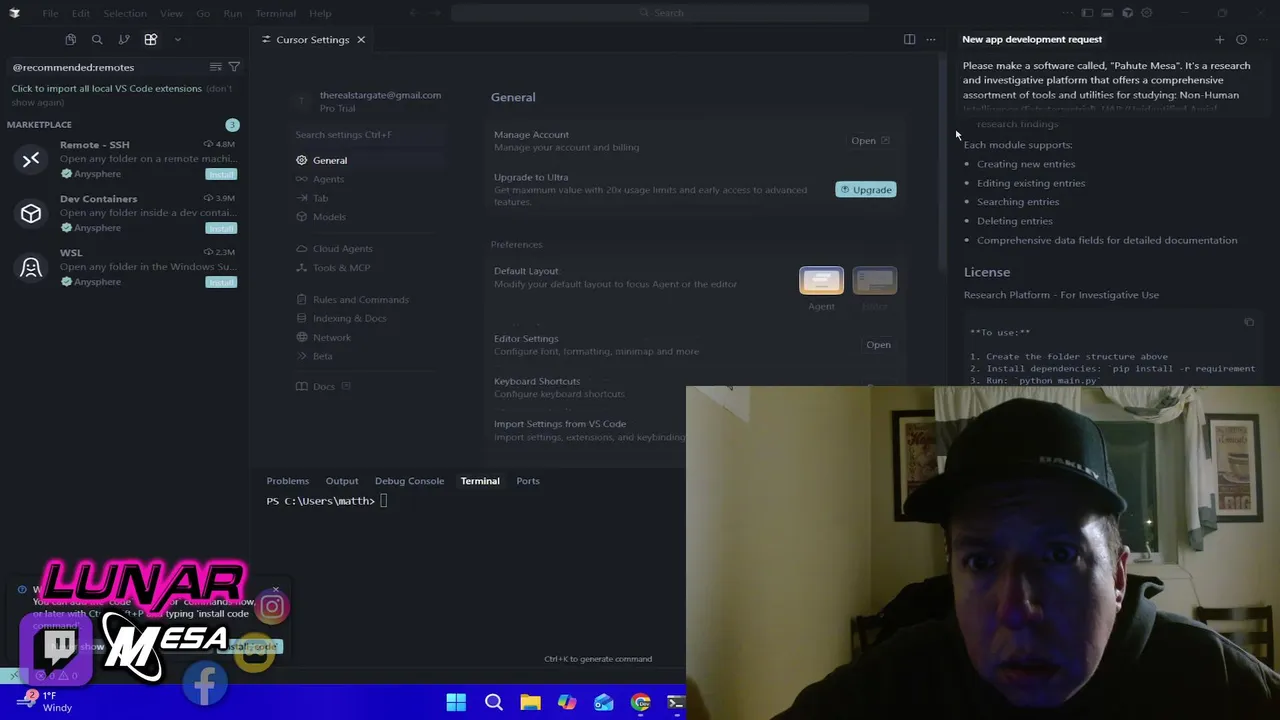Select Models settings category
Screen dimensions: 1280x720
(368, 217)
